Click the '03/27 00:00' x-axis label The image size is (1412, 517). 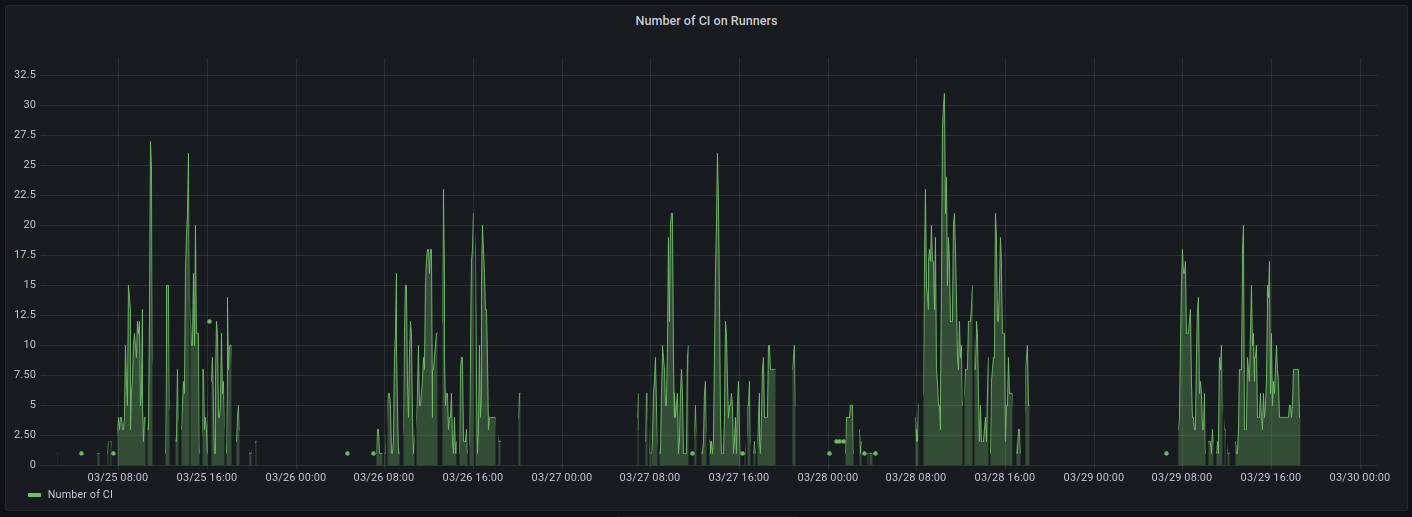(561, 477)
